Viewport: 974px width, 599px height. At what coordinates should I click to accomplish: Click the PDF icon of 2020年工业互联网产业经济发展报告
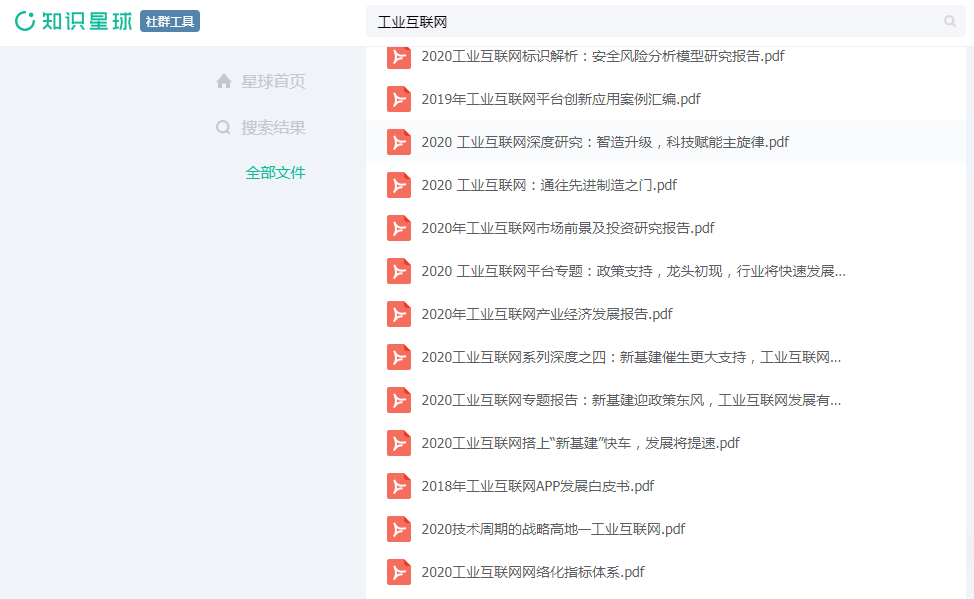tap(399, 313)
